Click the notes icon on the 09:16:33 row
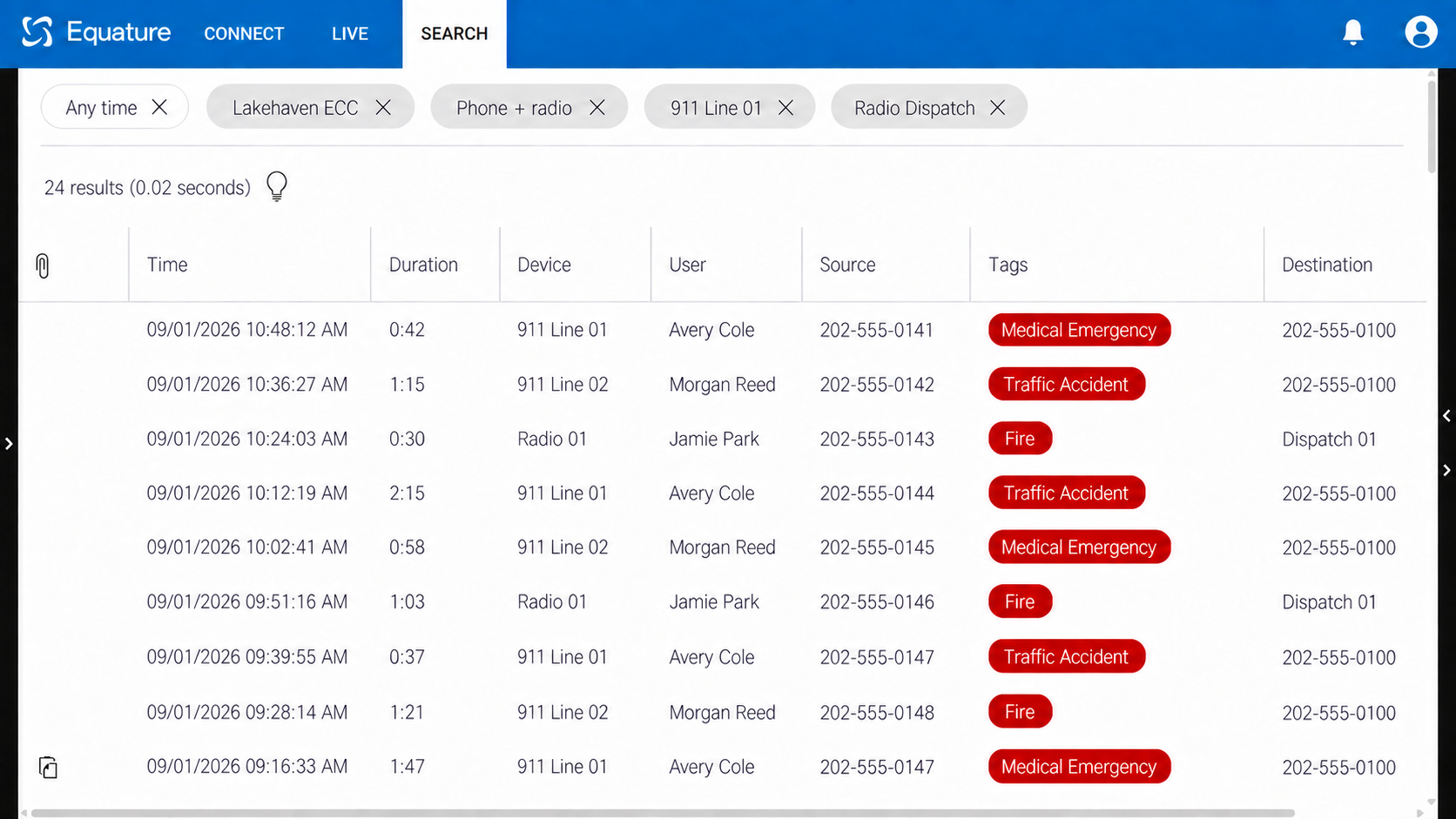This screenshot has height=819, width=1456. coord(49,767)
